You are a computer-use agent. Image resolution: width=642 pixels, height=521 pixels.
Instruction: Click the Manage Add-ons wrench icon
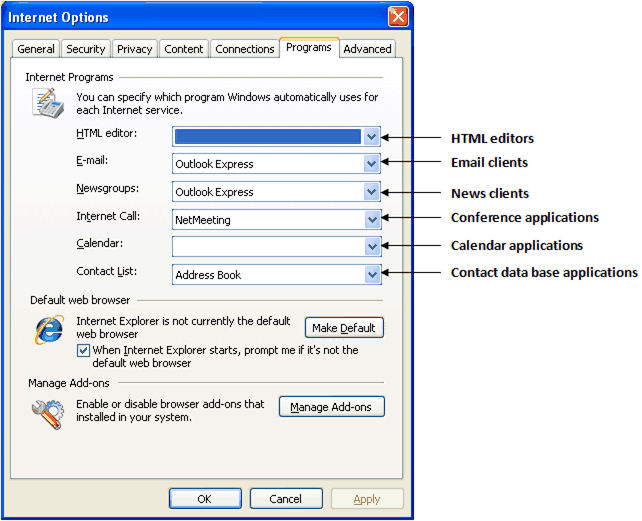click(x=47, y=413)
